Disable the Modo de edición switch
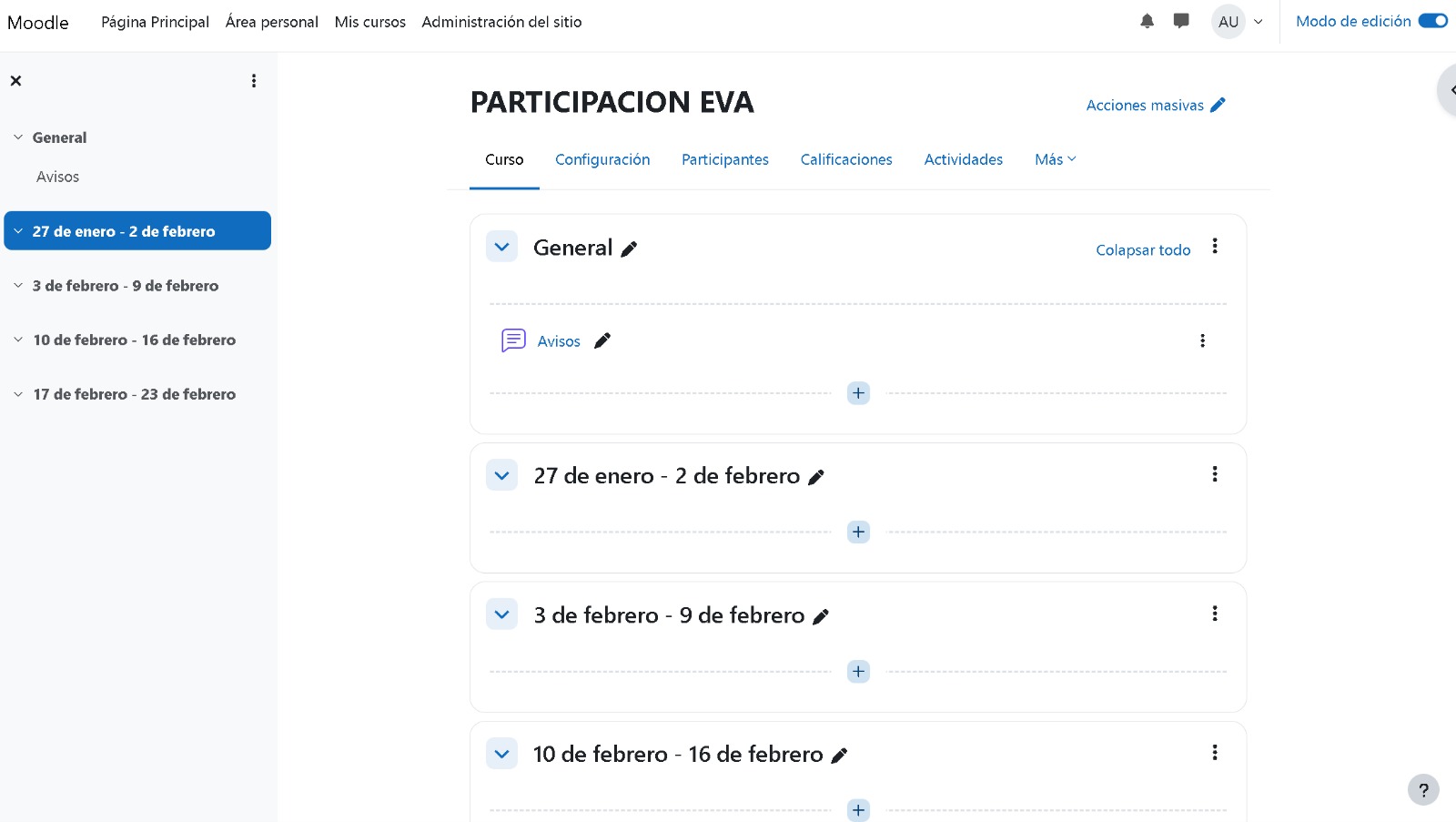Image resolution: width=1456 pixels, height=822 pixels. pyautogui.click(x=1432, y=21)
